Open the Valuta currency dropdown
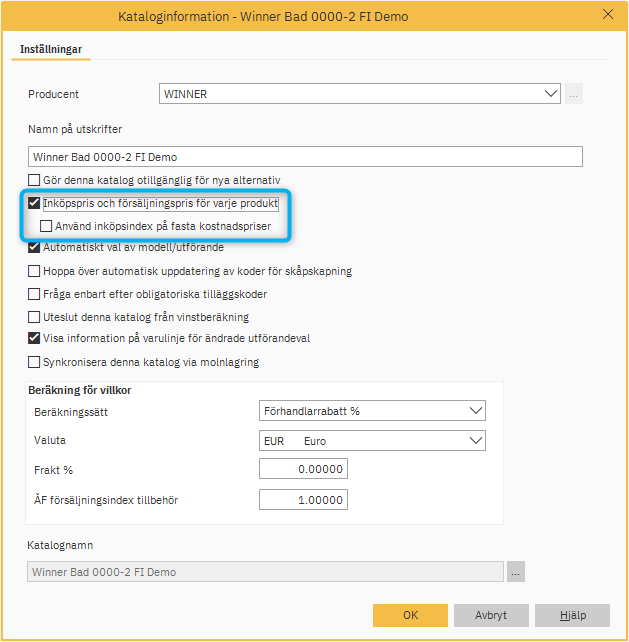 click(x=474, y=441)
